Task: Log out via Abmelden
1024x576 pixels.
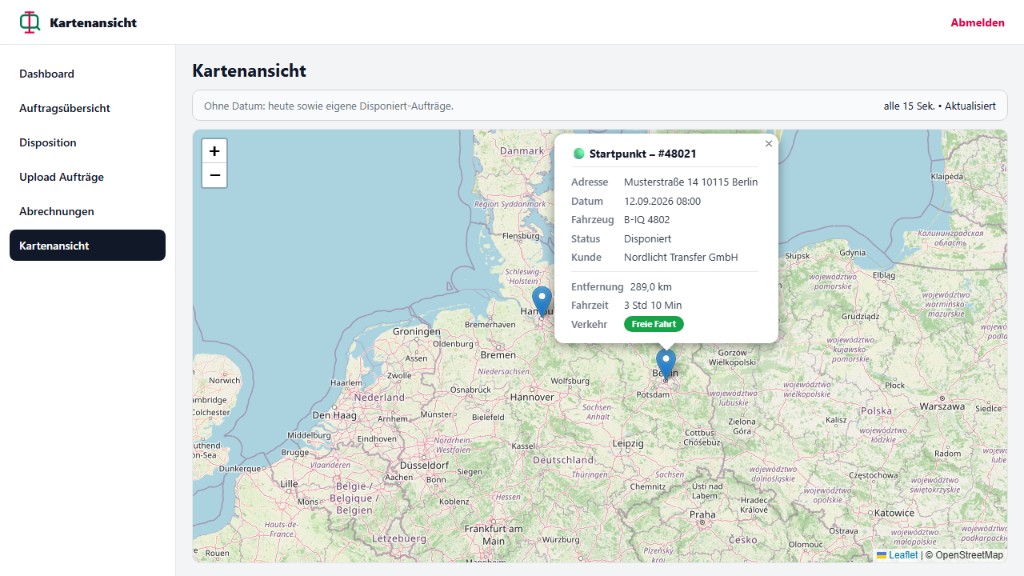Action: [x=977, y=22]
